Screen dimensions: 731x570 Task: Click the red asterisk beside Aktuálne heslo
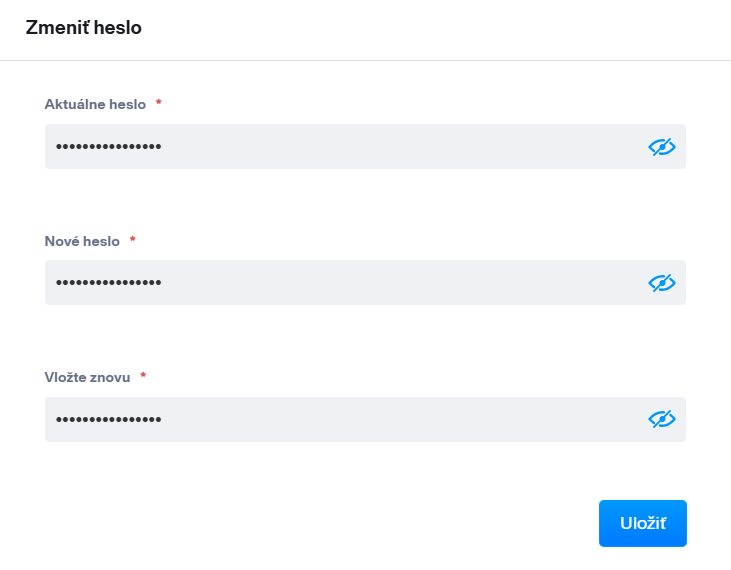pos(159,104)
